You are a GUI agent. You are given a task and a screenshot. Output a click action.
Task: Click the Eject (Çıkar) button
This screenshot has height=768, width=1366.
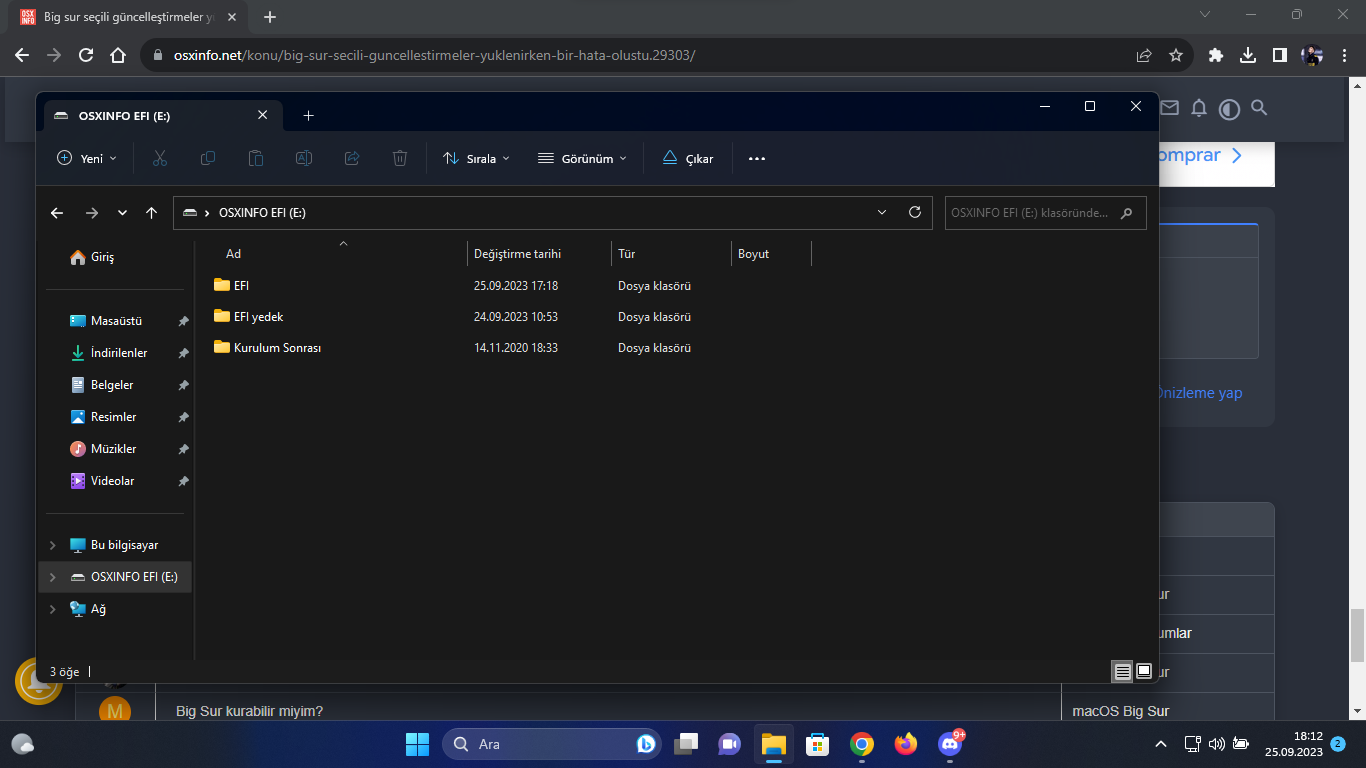[x=688, y=158]
